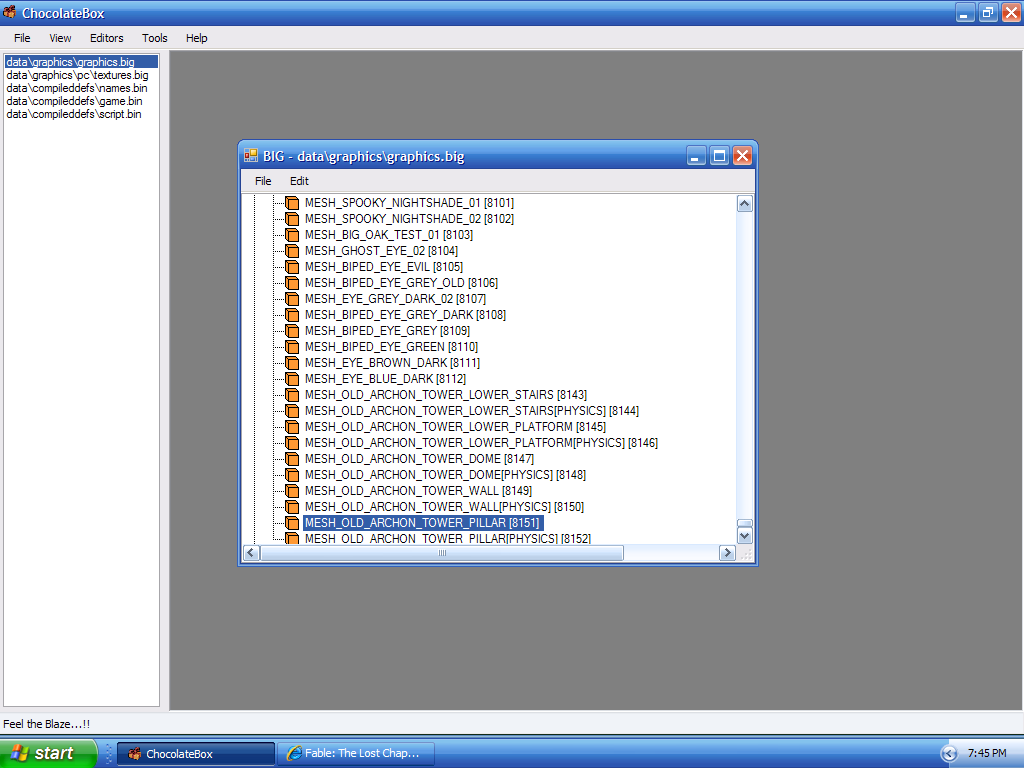
Task: Click the icon beside MESH_OLD_ARCHON_TOWER_WALL [8149]
Action: pyautogui.click(x=292, y=491)
